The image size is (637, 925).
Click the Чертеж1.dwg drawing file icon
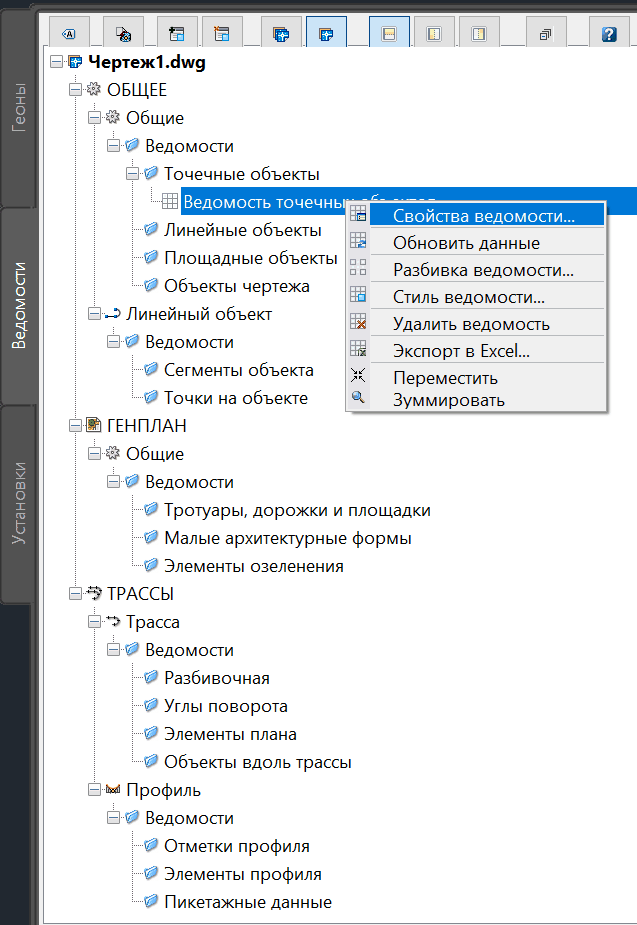(x=74, y=62)
